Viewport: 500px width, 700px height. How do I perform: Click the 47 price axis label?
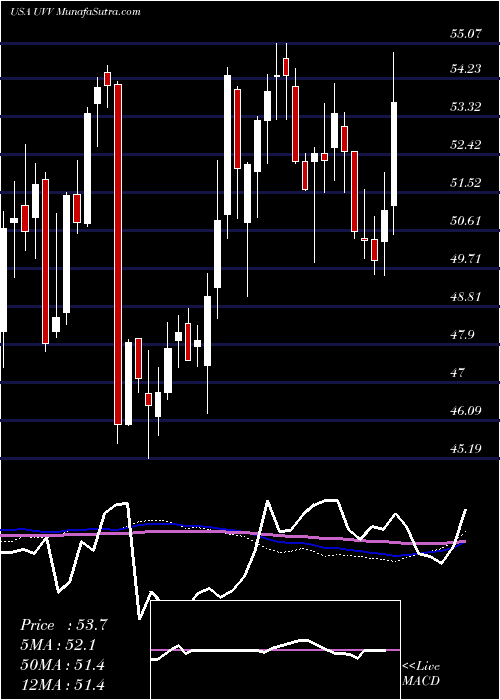[459, 372]
